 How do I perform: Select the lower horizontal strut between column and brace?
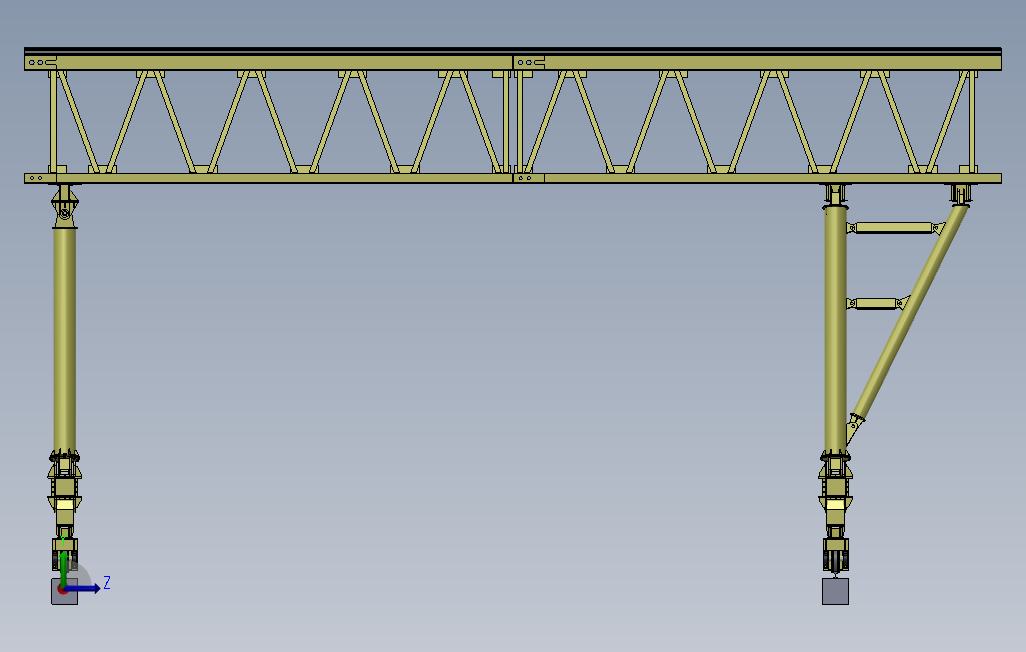pyautogui.click(x=876, y=303)
